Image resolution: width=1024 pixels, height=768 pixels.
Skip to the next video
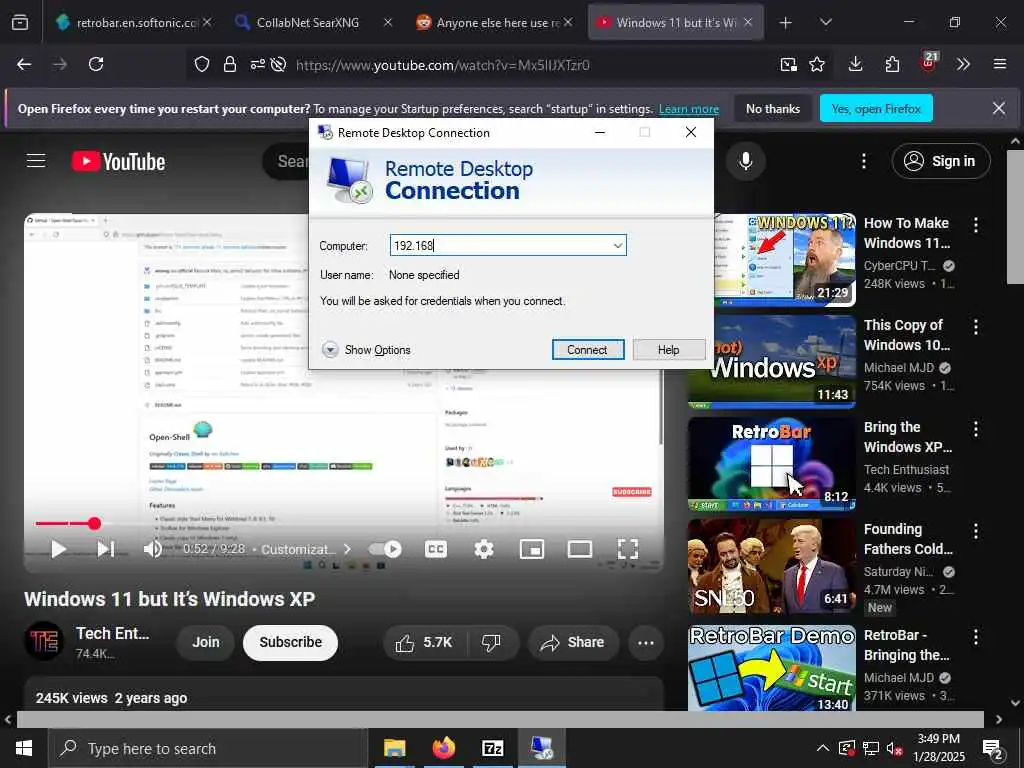pos(106,549)
